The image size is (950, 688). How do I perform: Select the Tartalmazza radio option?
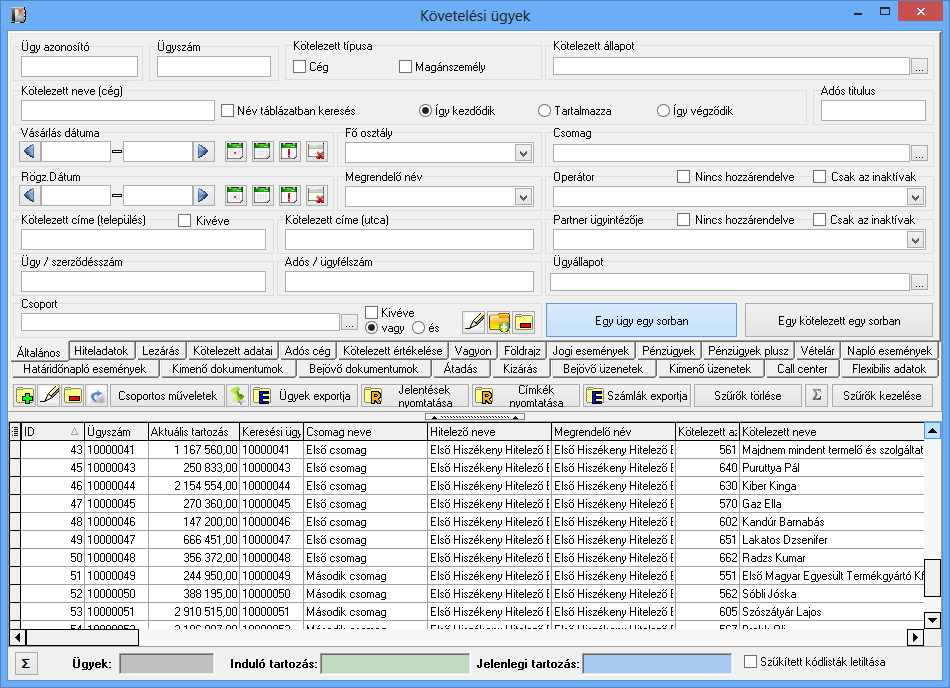click(544, 110)
